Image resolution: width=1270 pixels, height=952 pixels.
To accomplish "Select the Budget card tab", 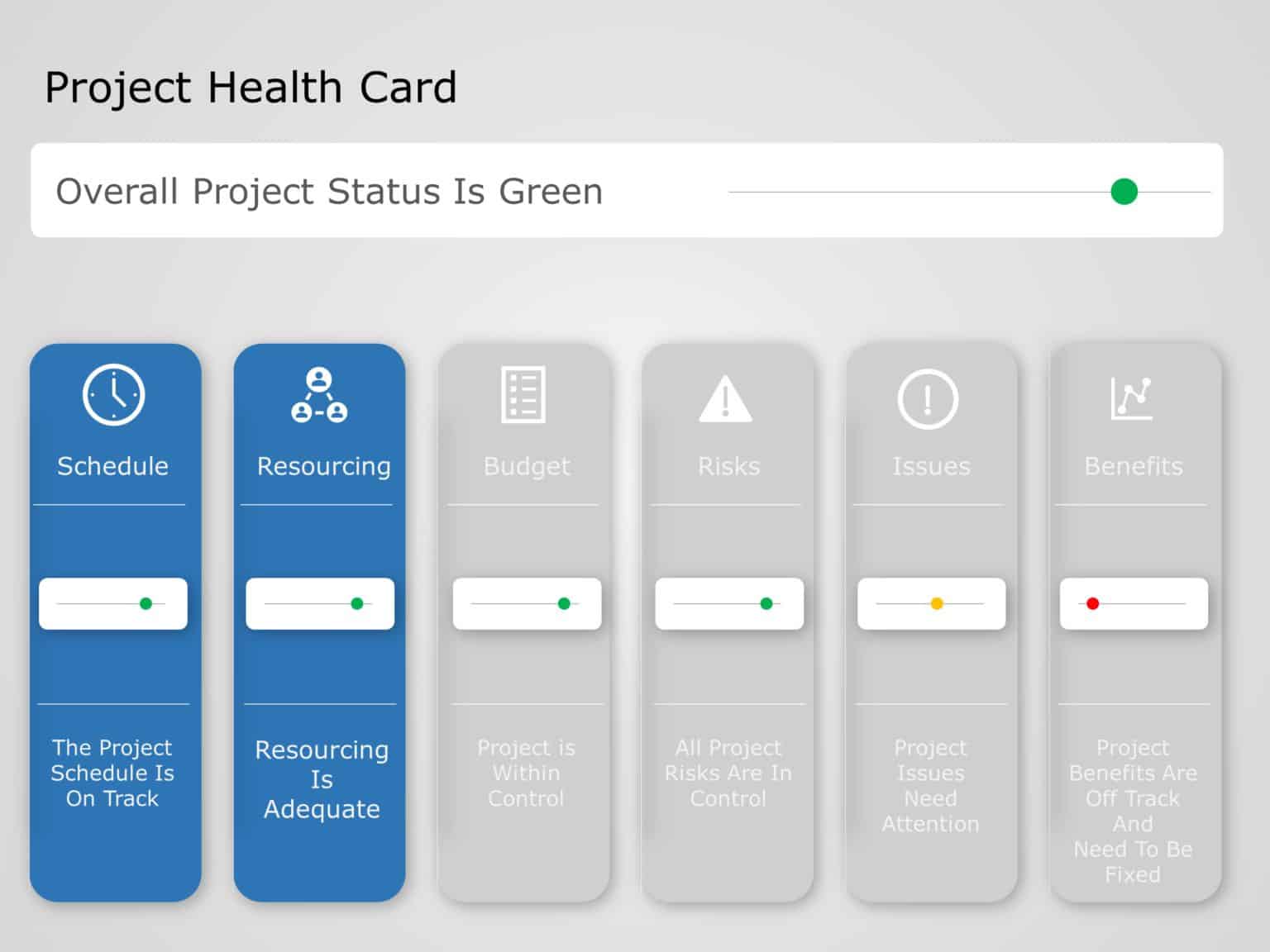I will coord(526,465).
